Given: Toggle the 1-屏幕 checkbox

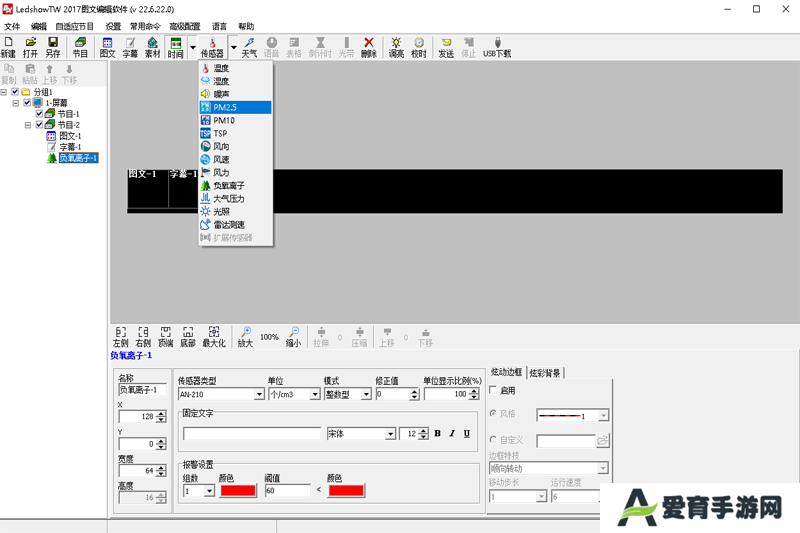Looking at the screenshot, I should pos(28,103).
